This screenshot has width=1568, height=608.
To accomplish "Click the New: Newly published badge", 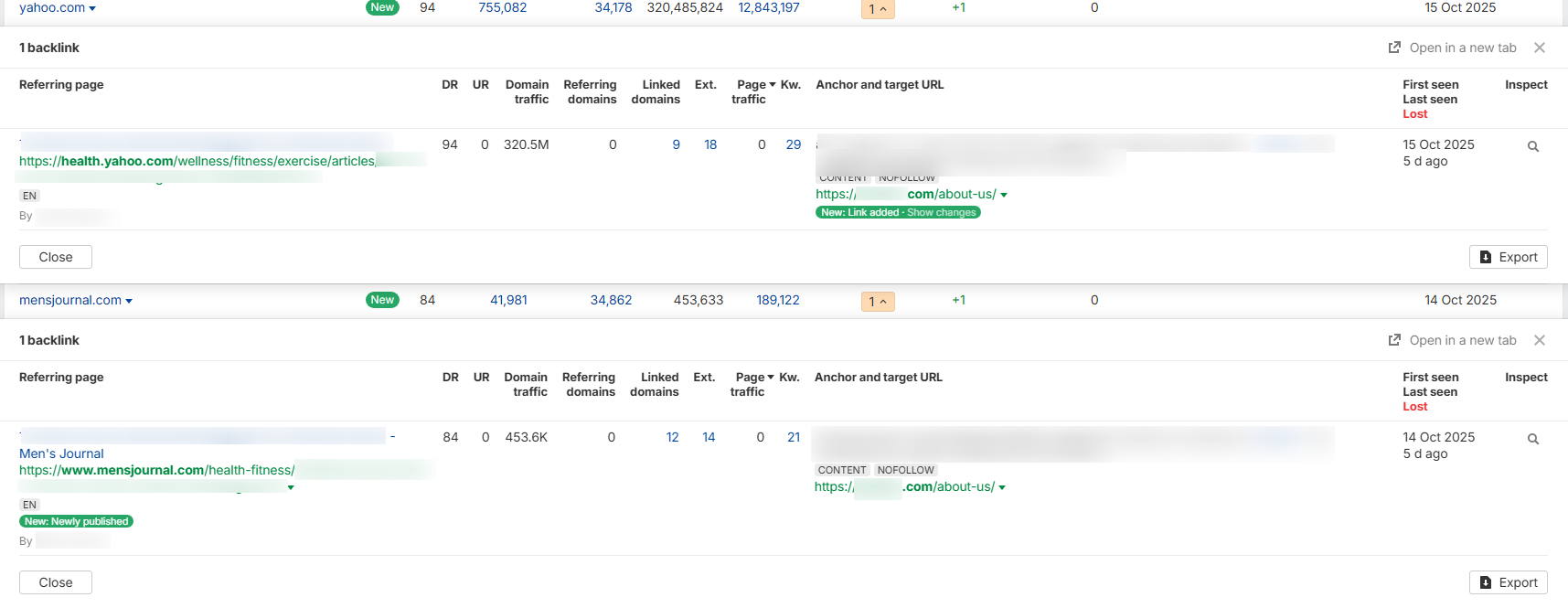I will point(76,521).
